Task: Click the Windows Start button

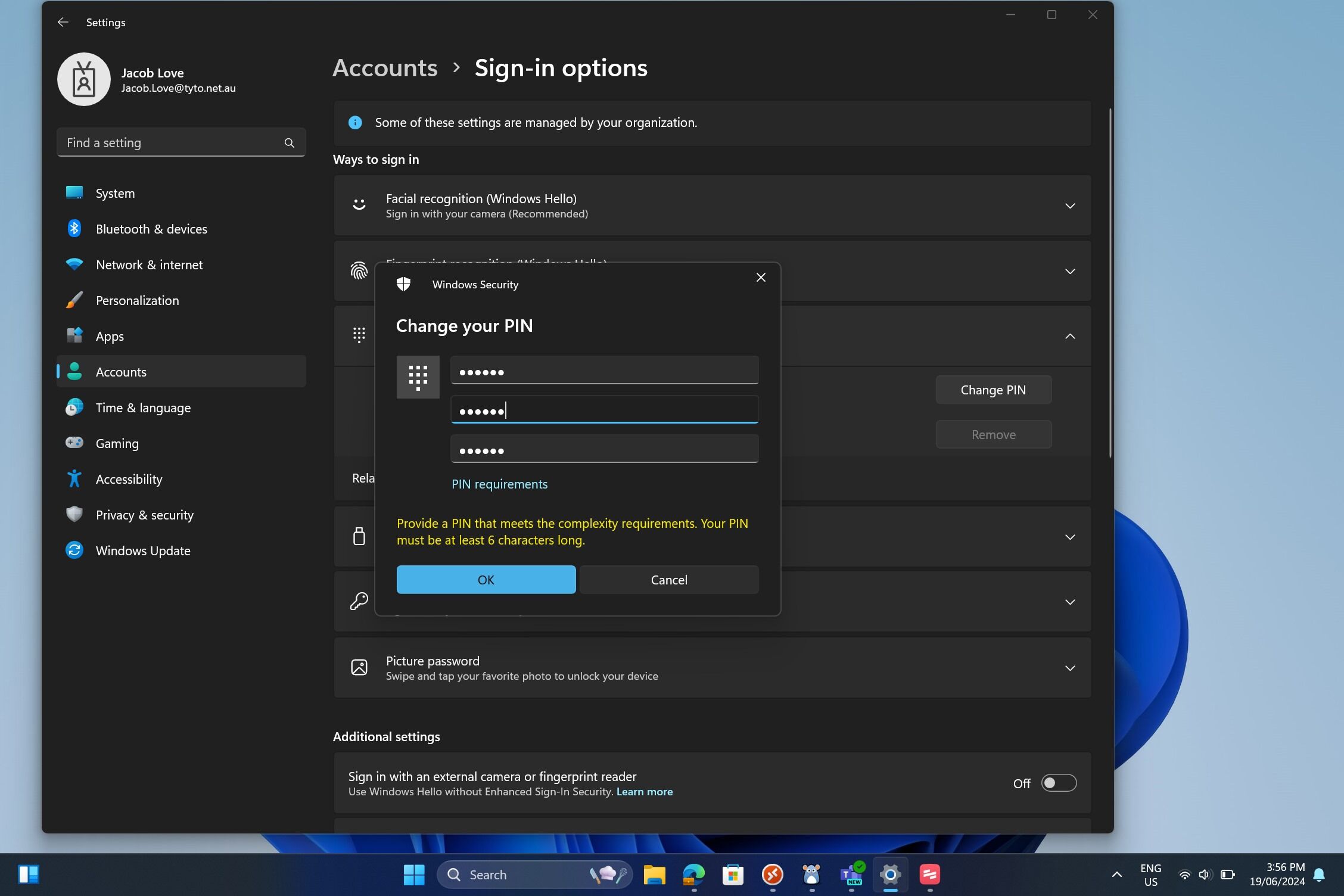Action: point(414,875)
